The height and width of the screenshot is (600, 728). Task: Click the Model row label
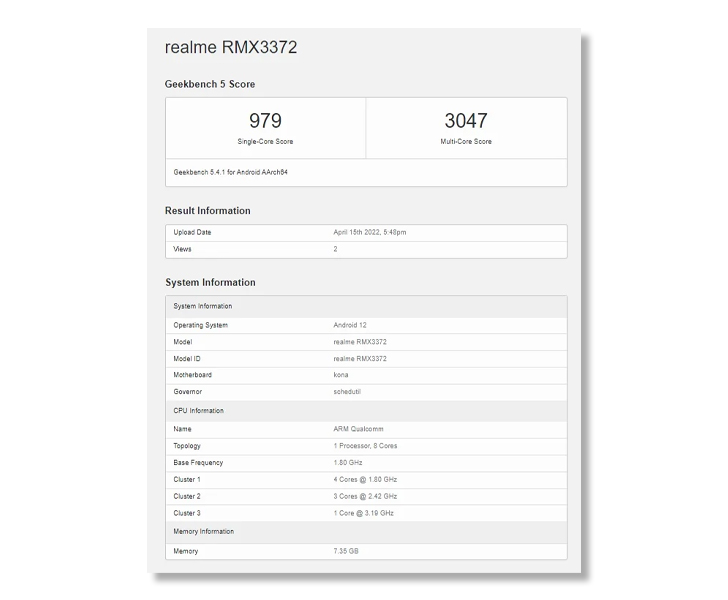click(x=182, y=342)
